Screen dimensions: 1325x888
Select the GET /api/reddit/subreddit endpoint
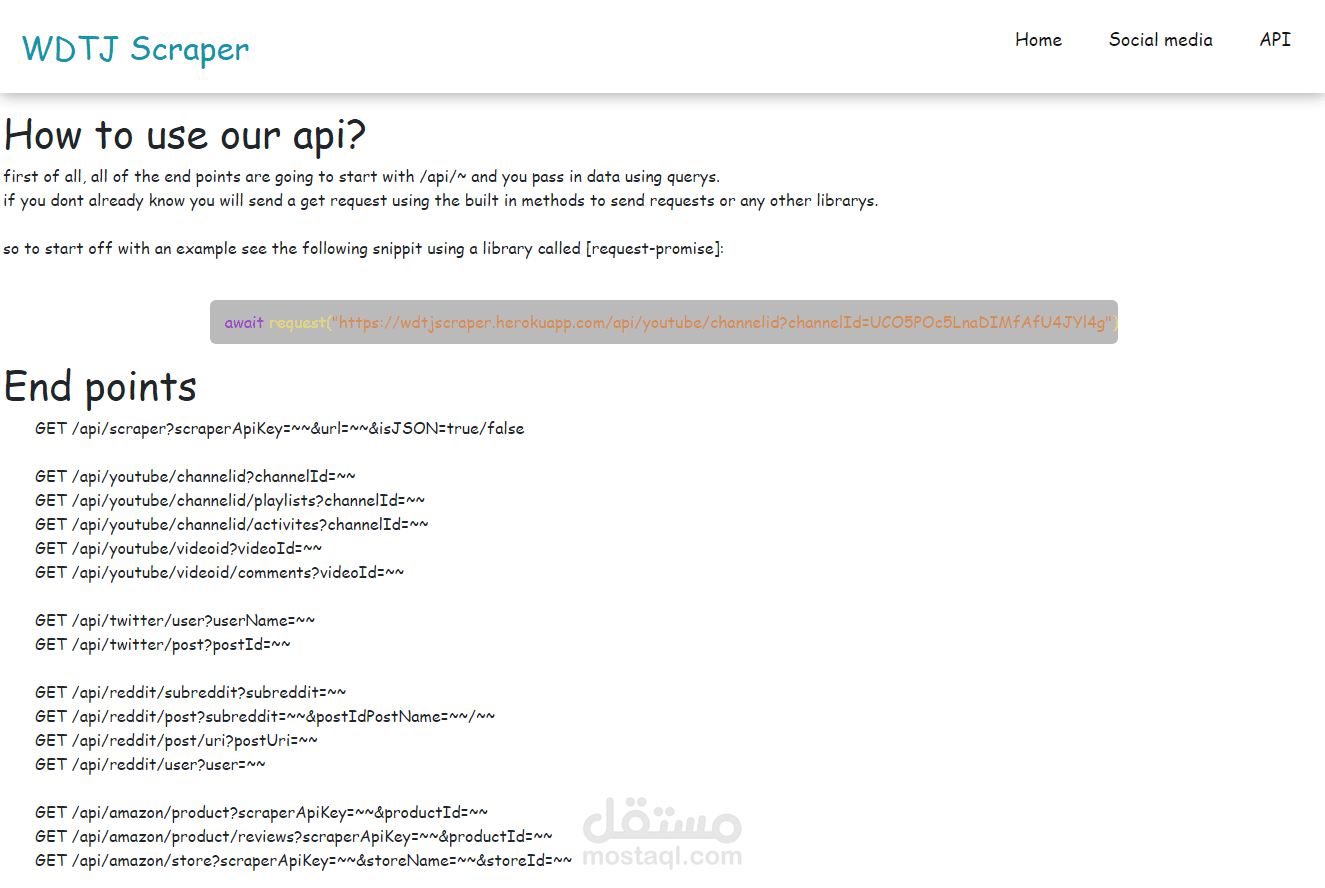pos(191,693)
